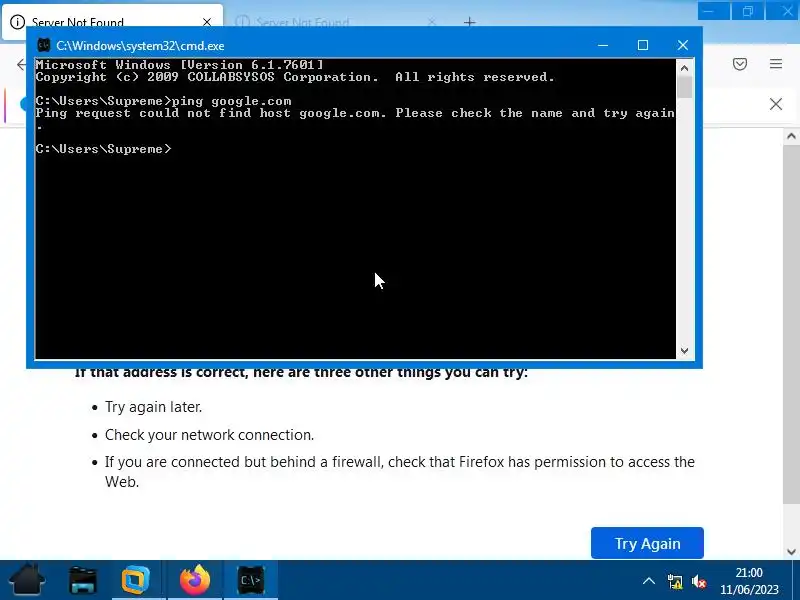This screenshot has height=600, width=800.
Task: Click the firewall permission bullet text
Action: pos(400,472)
